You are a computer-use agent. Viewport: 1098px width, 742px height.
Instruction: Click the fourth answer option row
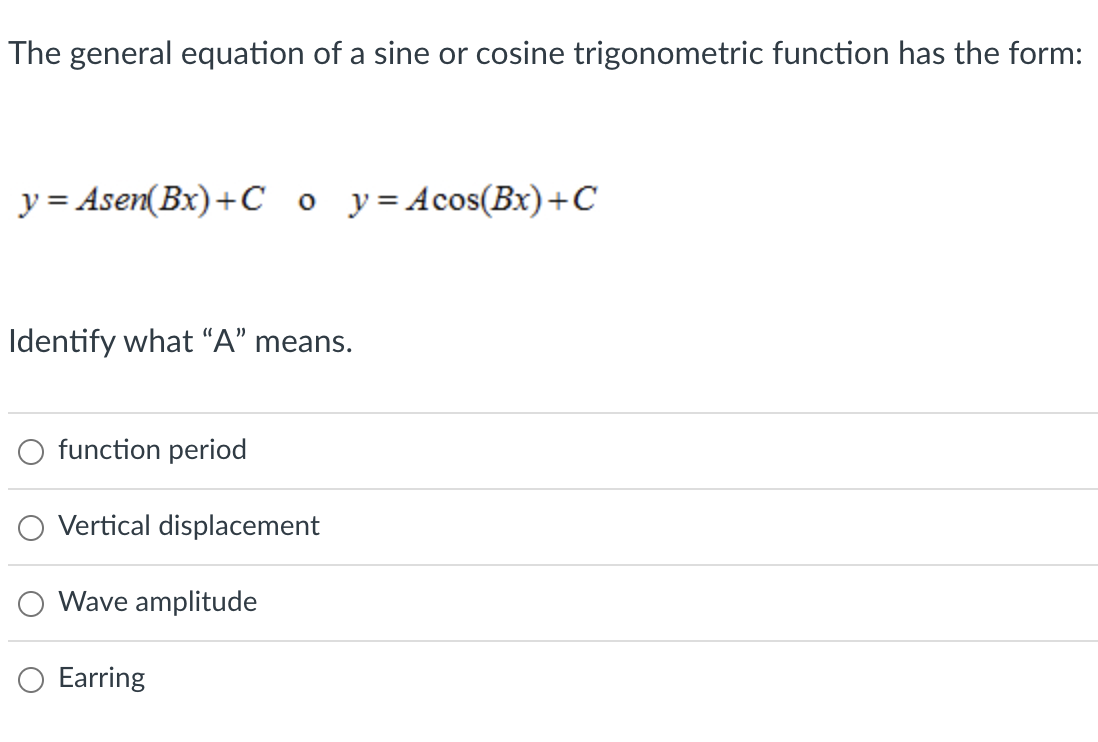[549, 679]
